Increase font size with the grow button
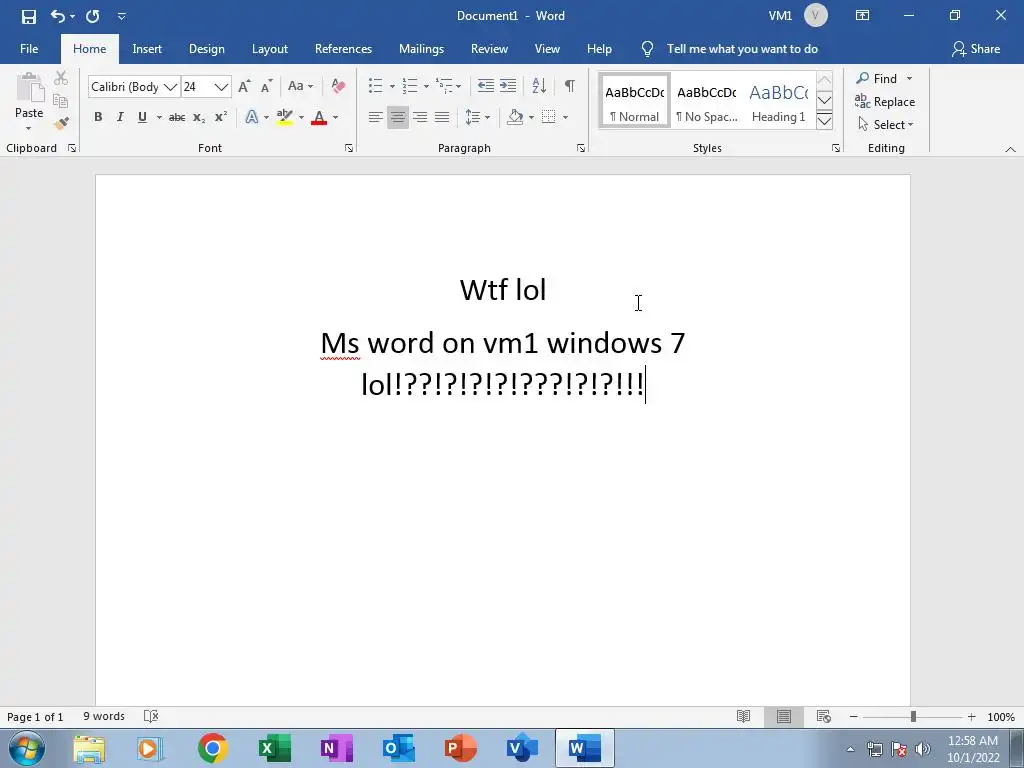 244,86
